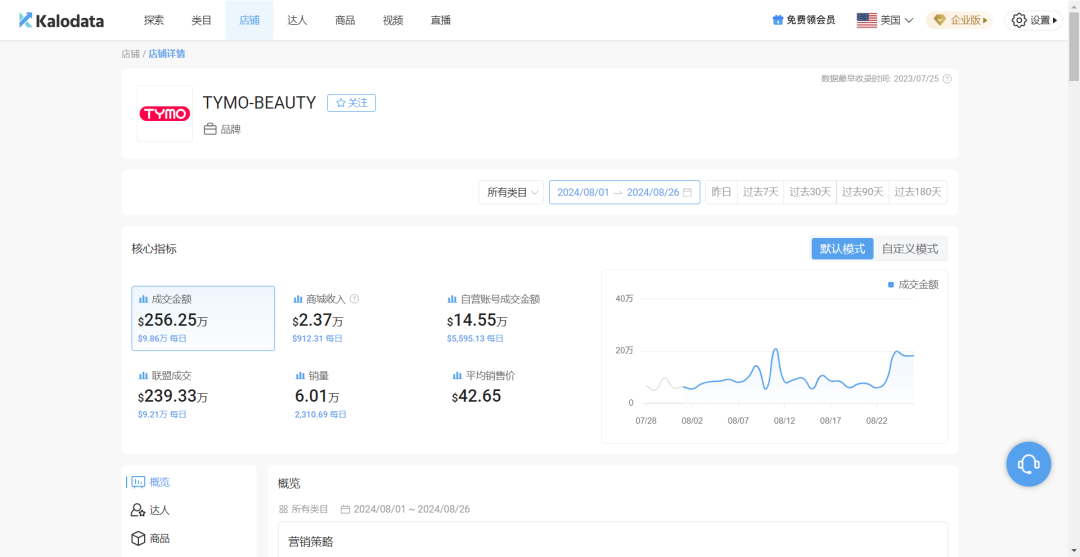Viewport: 1080px width, 557px height.
Task: Click the 概览 sidebar chart icon
Action: tap(138, 482)
